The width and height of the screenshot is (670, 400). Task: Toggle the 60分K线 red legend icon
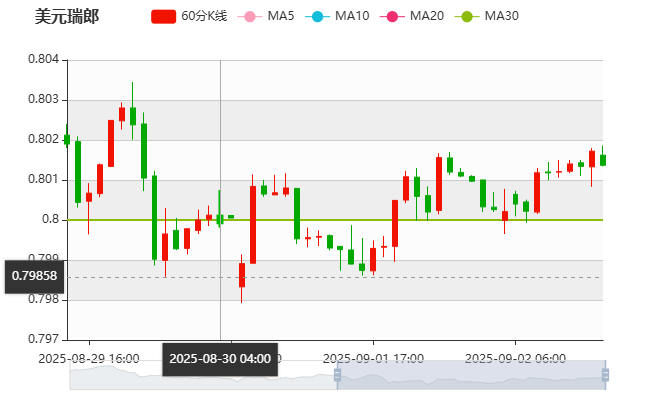click(x=164, y=17)
